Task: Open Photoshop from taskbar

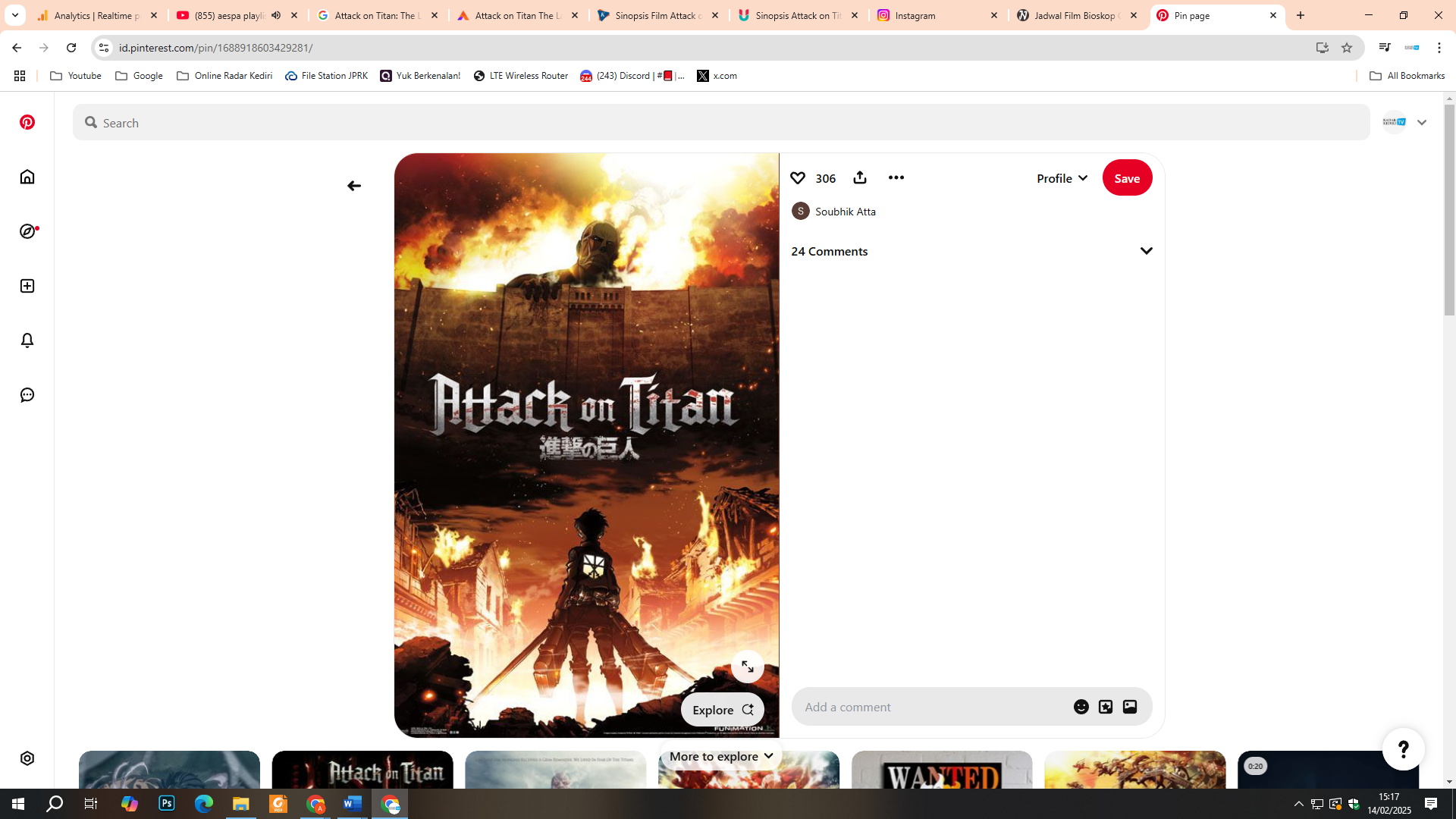Action: coord(167,804)
